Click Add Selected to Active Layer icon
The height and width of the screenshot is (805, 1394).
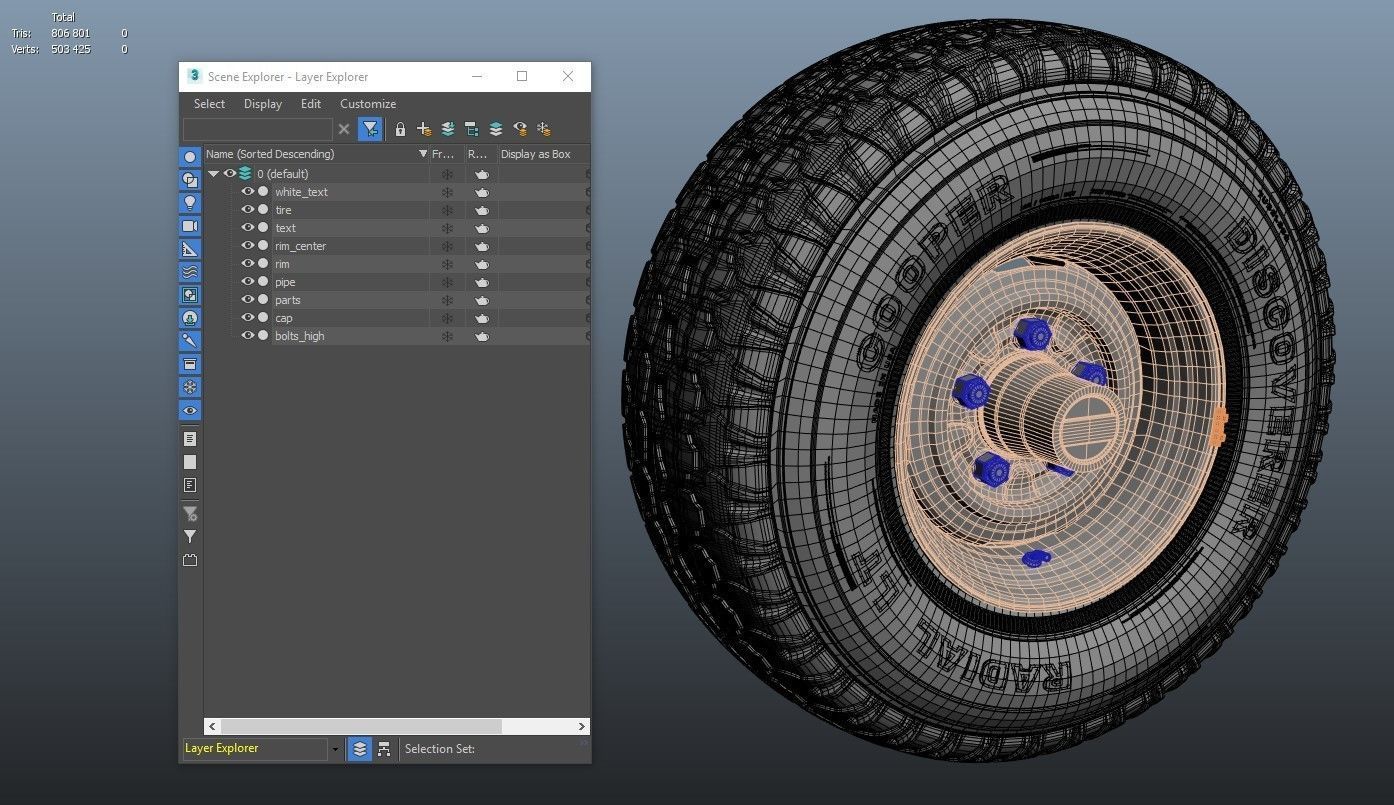pyautogui.click(x=448, y=129)
